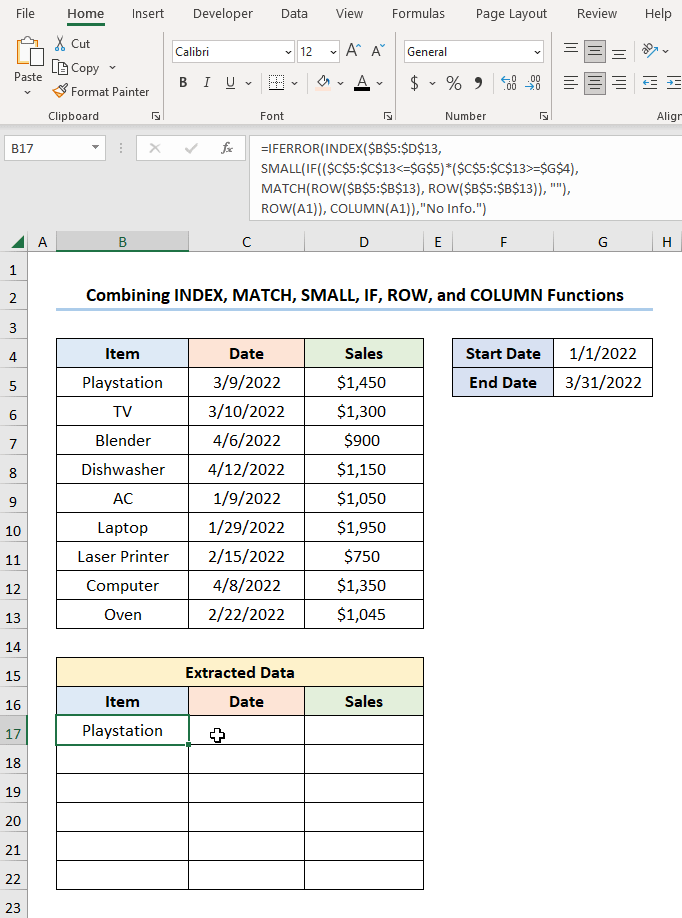This screenshot has width=682, height=918.
Task: Open the font size 12 dropdown
Action: click(333, 52)
